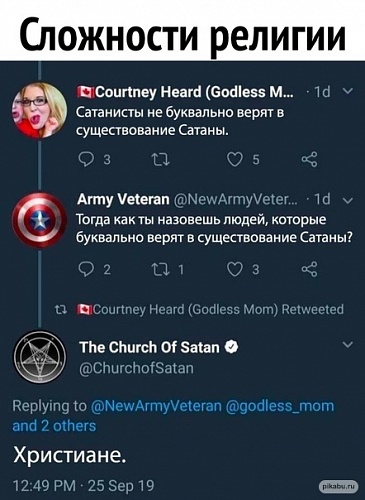Open dropdown chevron on Courtney Heard's tweet
The height and width of the screenshot is (500, 365).
[x=348, y=91]
